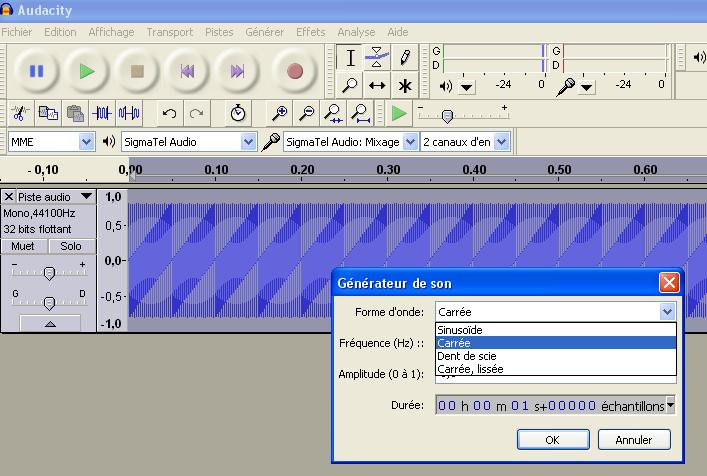Select the Draw pencil tool
The width and height of the screenshot is (707, 476).
click(x=404, y=58)
